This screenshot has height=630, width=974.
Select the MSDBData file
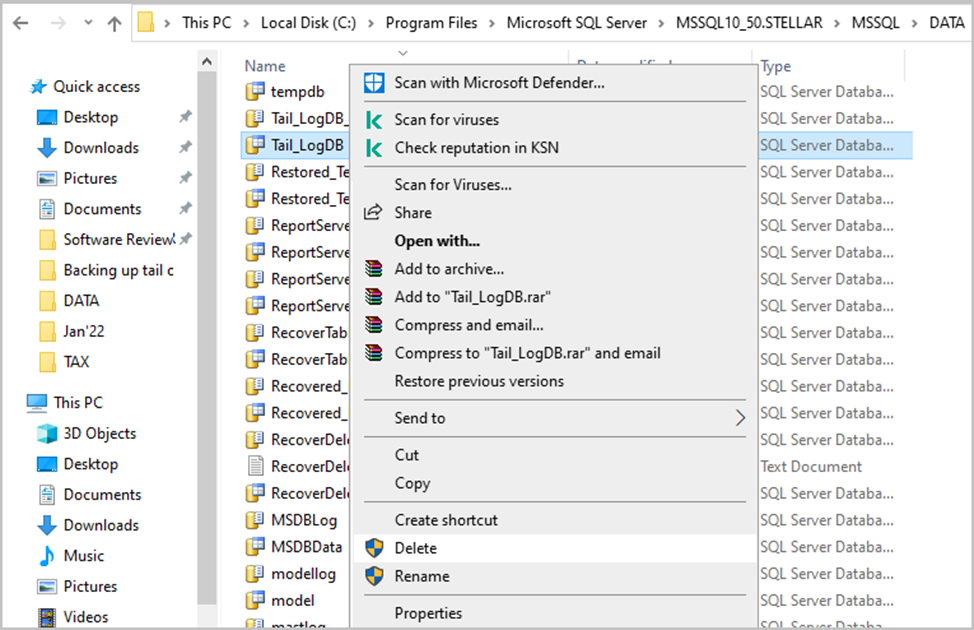(x=306, y=547)
